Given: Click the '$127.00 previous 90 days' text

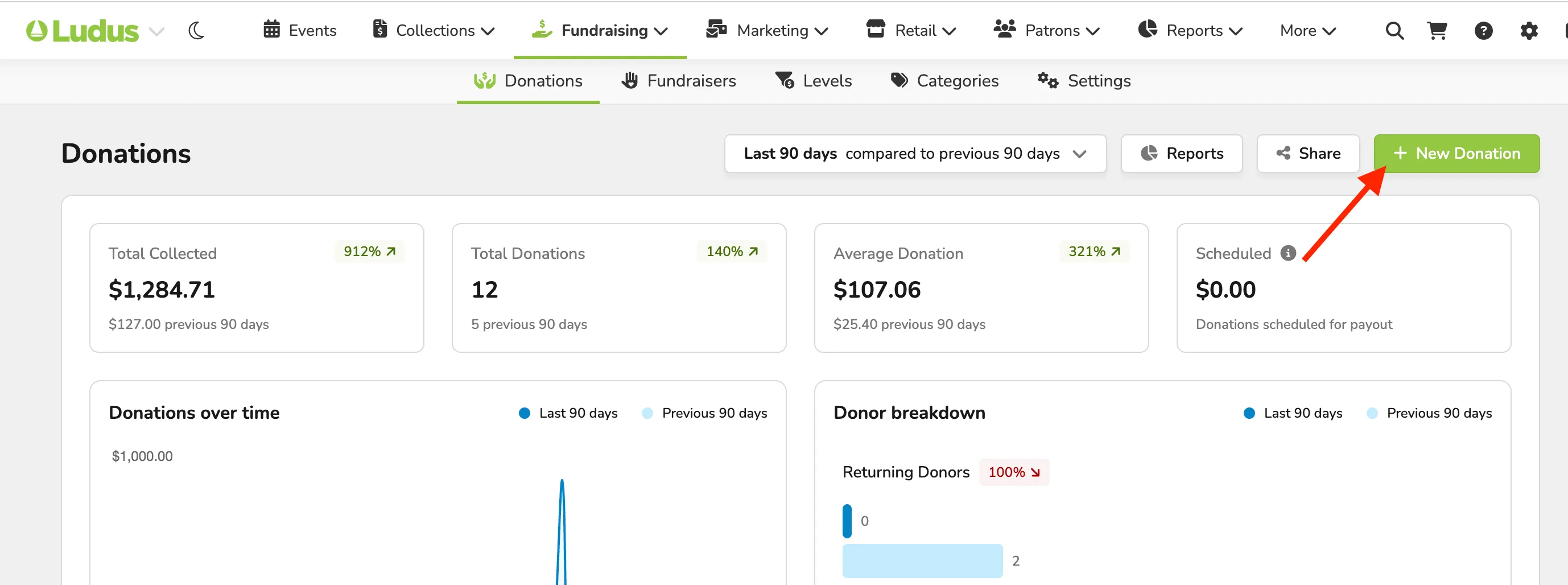Looking at the screenshot, I should tap(189, 324).
